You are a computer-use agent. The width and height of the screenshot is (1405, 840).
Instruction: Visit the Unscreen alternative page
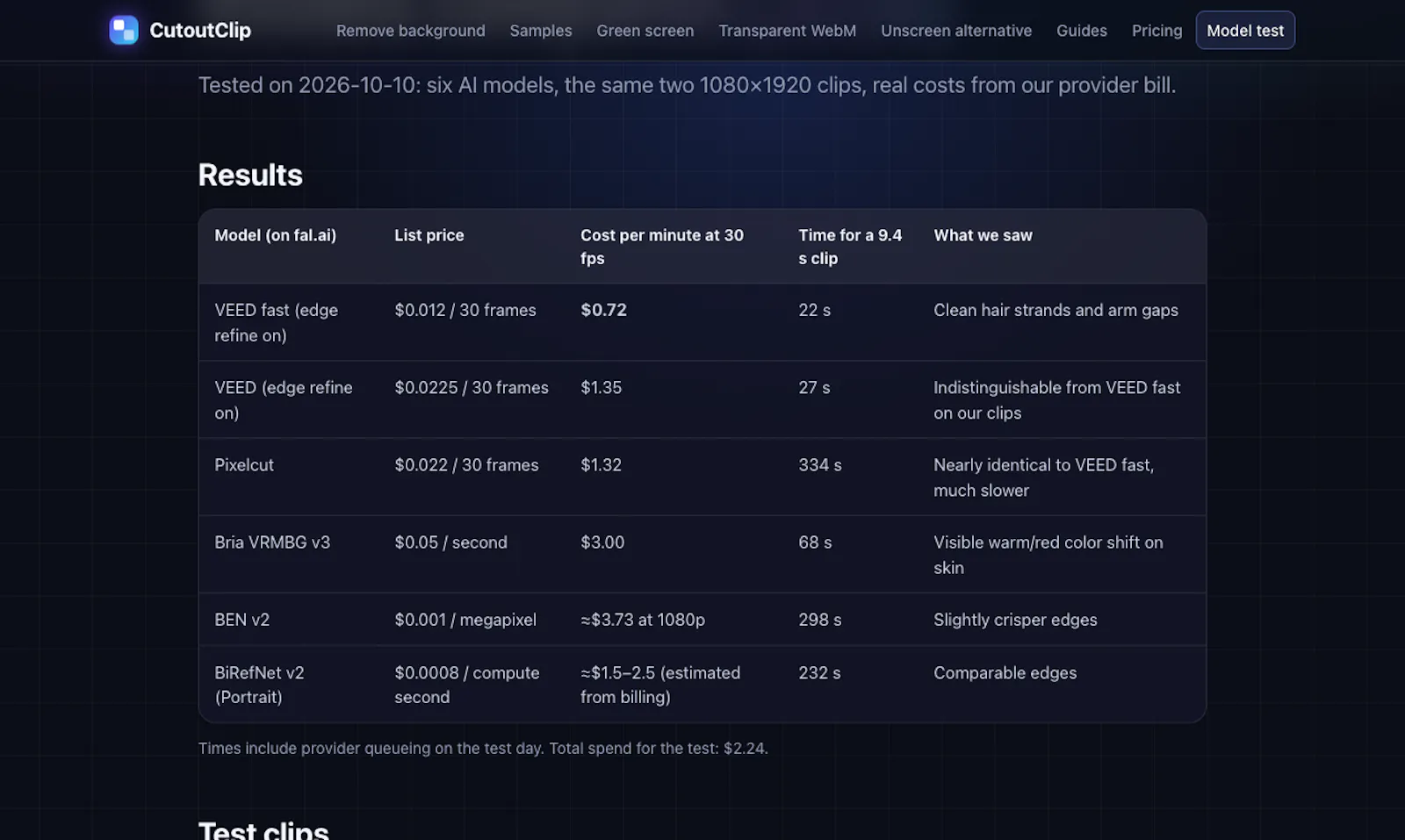(x=956, y=31)
